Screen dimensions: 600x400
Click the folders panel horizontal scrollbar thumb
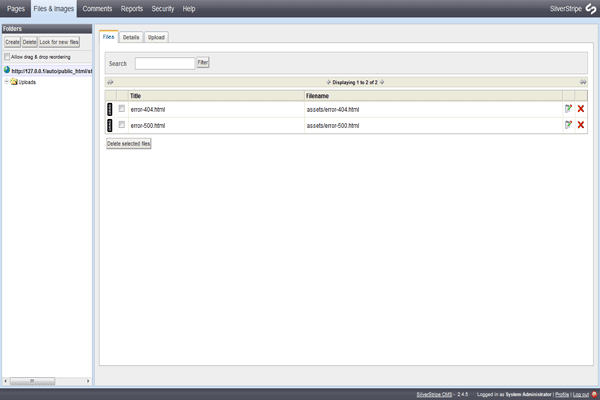(x=33, y=381)
